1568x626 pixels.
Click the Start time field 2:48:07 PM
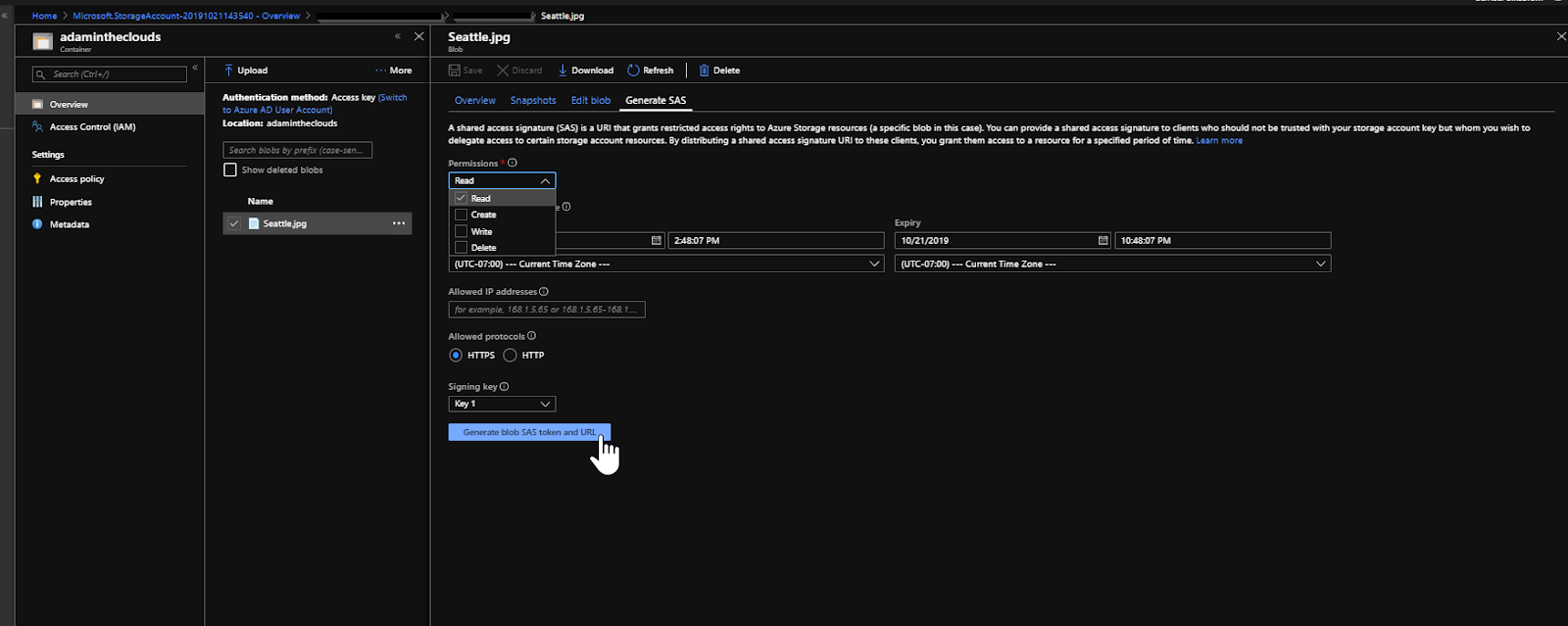[776, 240]
